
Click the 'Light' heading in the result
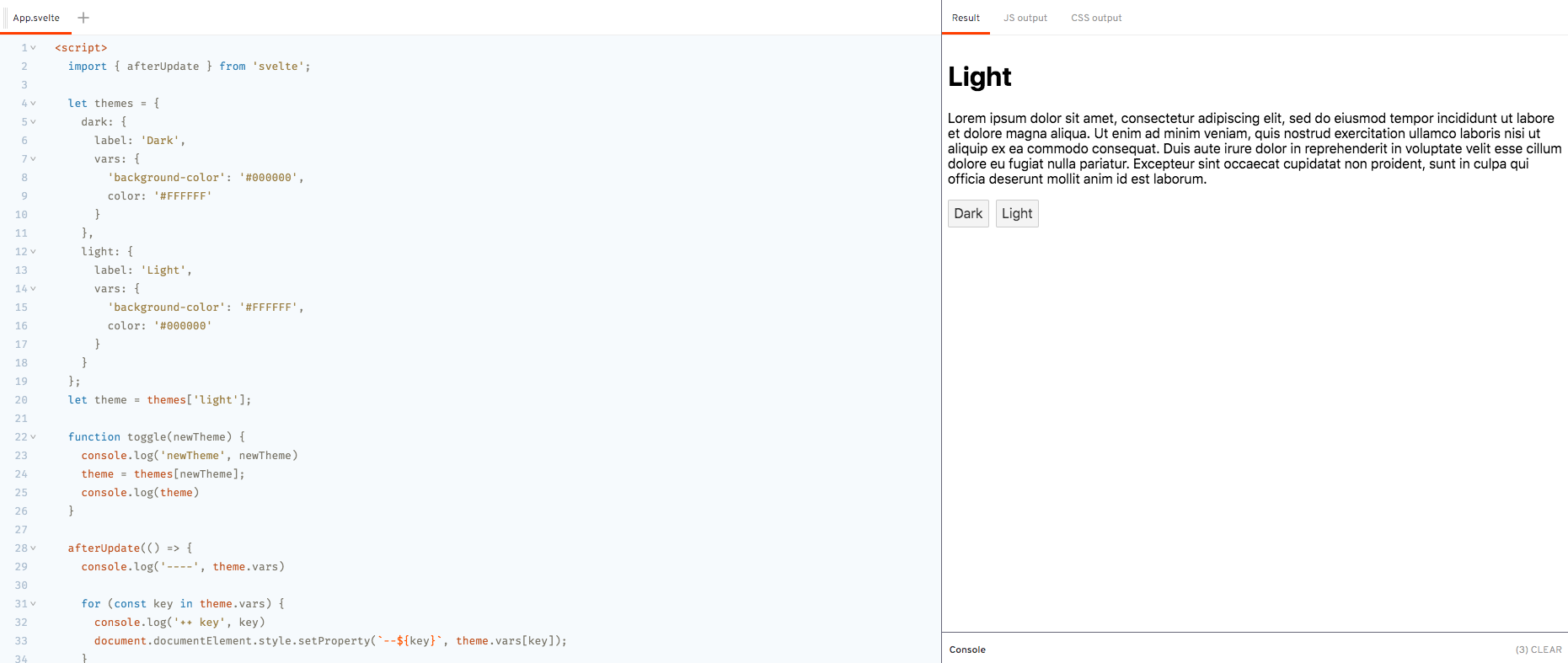(x=979, y=77)
